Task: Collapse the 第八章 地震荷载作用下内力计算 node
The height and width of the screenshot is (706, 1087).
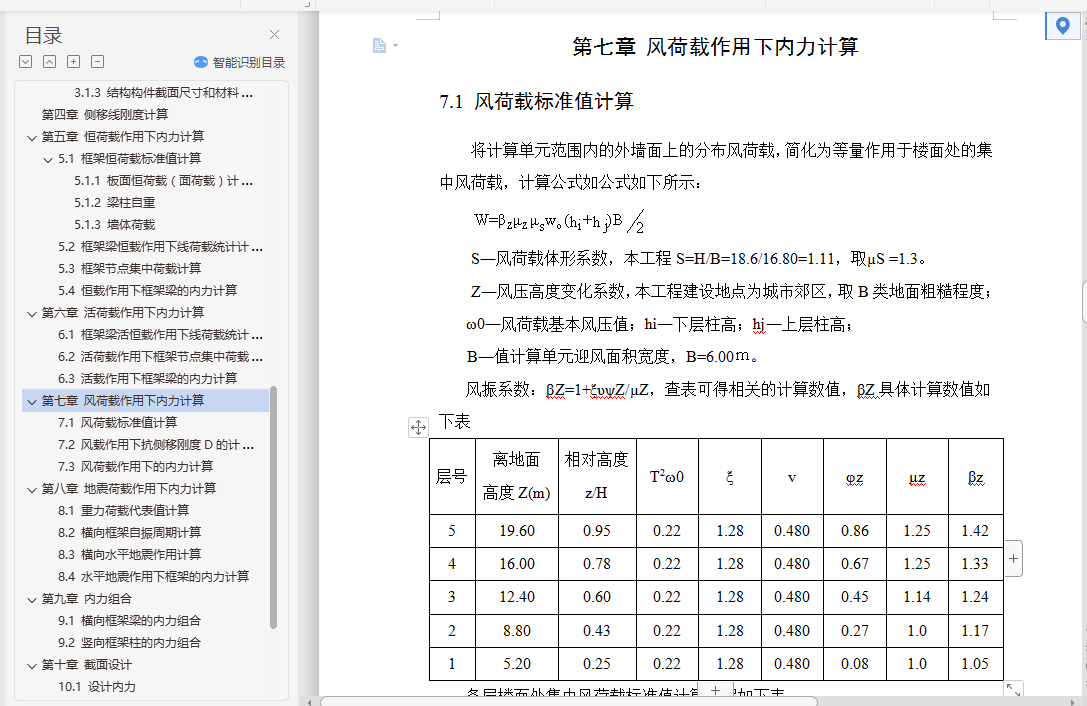Action: point(32,490)
